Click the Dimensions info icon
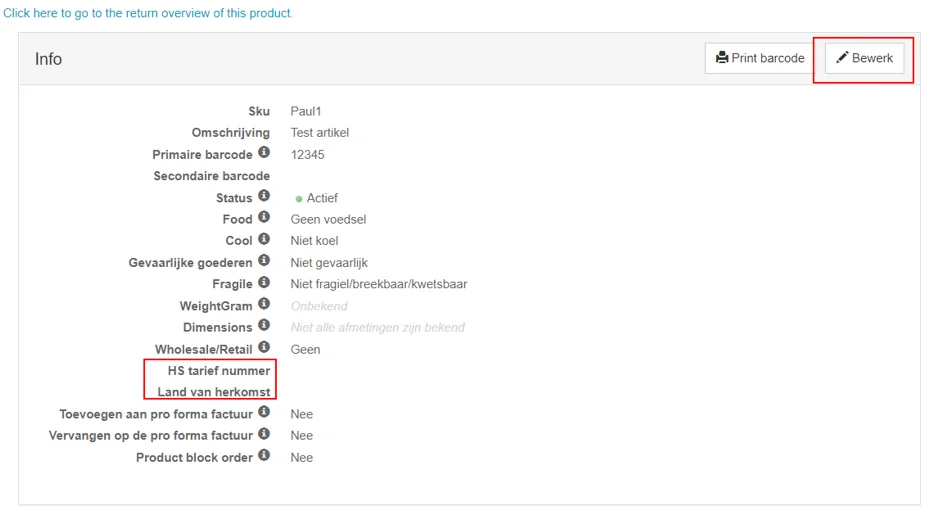931x514 pixels. 264,325
